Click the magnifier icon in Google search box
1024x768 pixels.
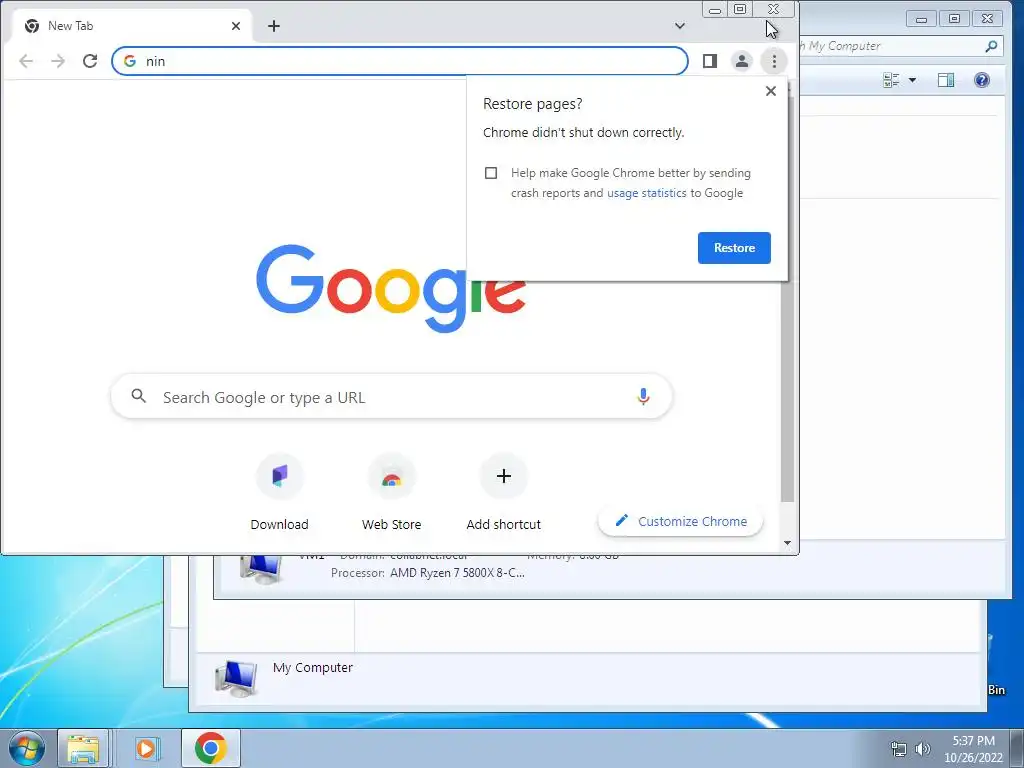pyautogui.click(x=138, y=396)
